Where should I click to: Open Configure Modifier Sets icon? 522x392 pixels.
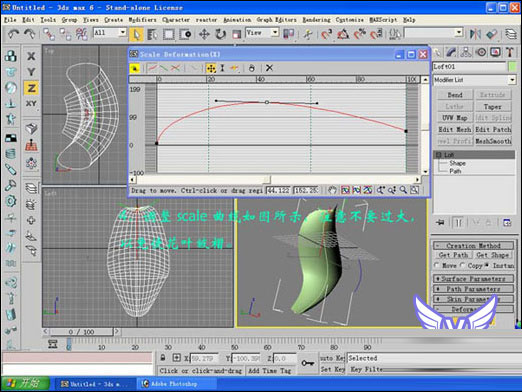click(507, 222)
